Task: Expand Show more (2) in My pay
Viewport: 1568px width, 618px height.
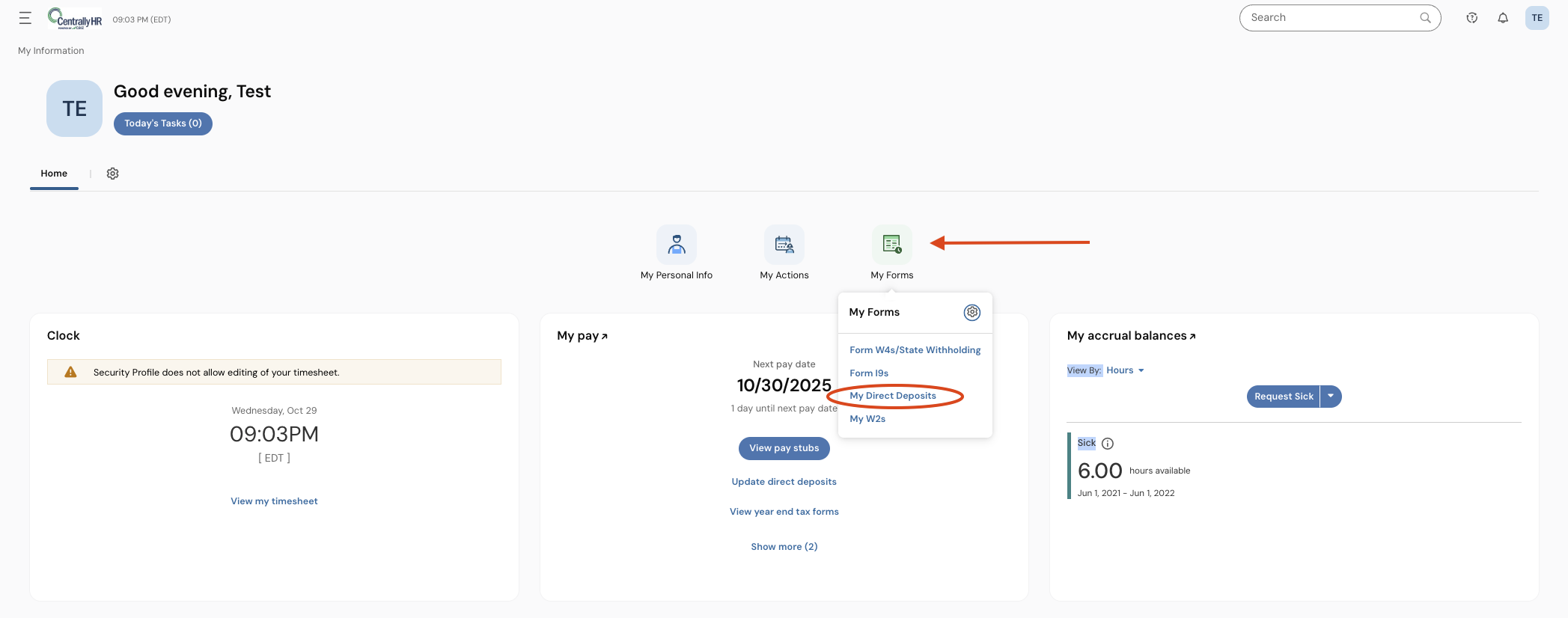Action: click(784, 547)
